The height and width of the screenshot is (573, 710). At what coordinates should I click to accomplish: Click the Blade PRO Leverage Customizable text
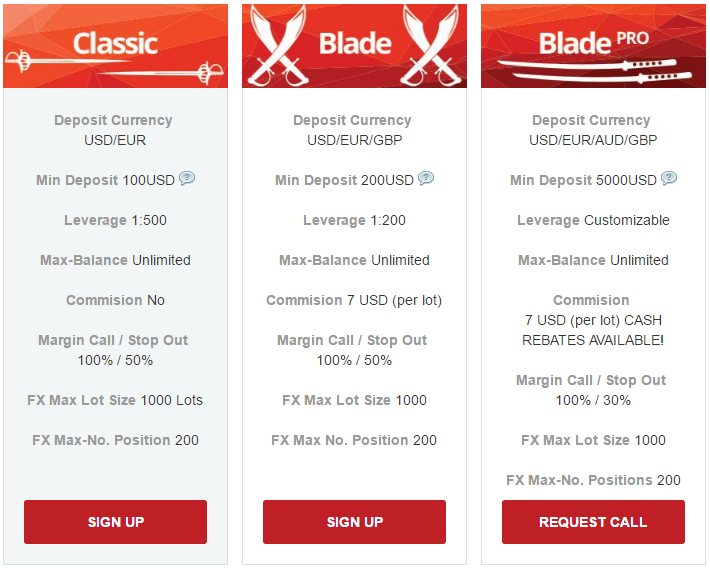click(x=593, y=220)
